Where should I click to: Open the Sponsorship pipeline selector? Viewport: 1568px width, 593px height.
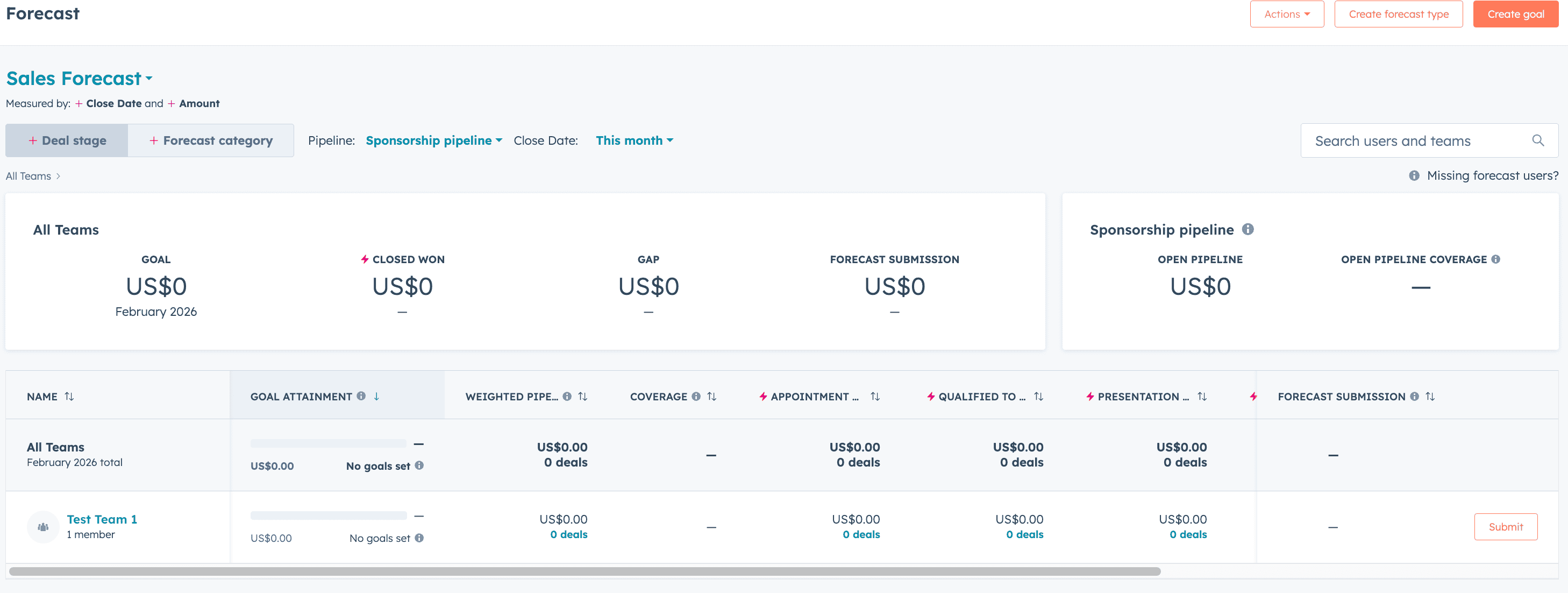[433, 140]
